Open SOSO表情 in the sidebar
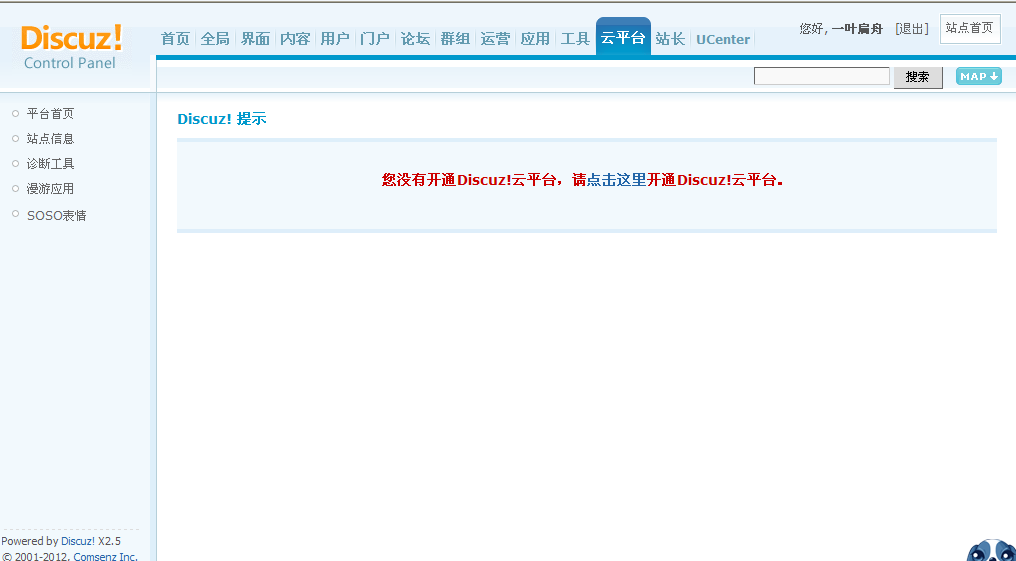 coord(56,216)
